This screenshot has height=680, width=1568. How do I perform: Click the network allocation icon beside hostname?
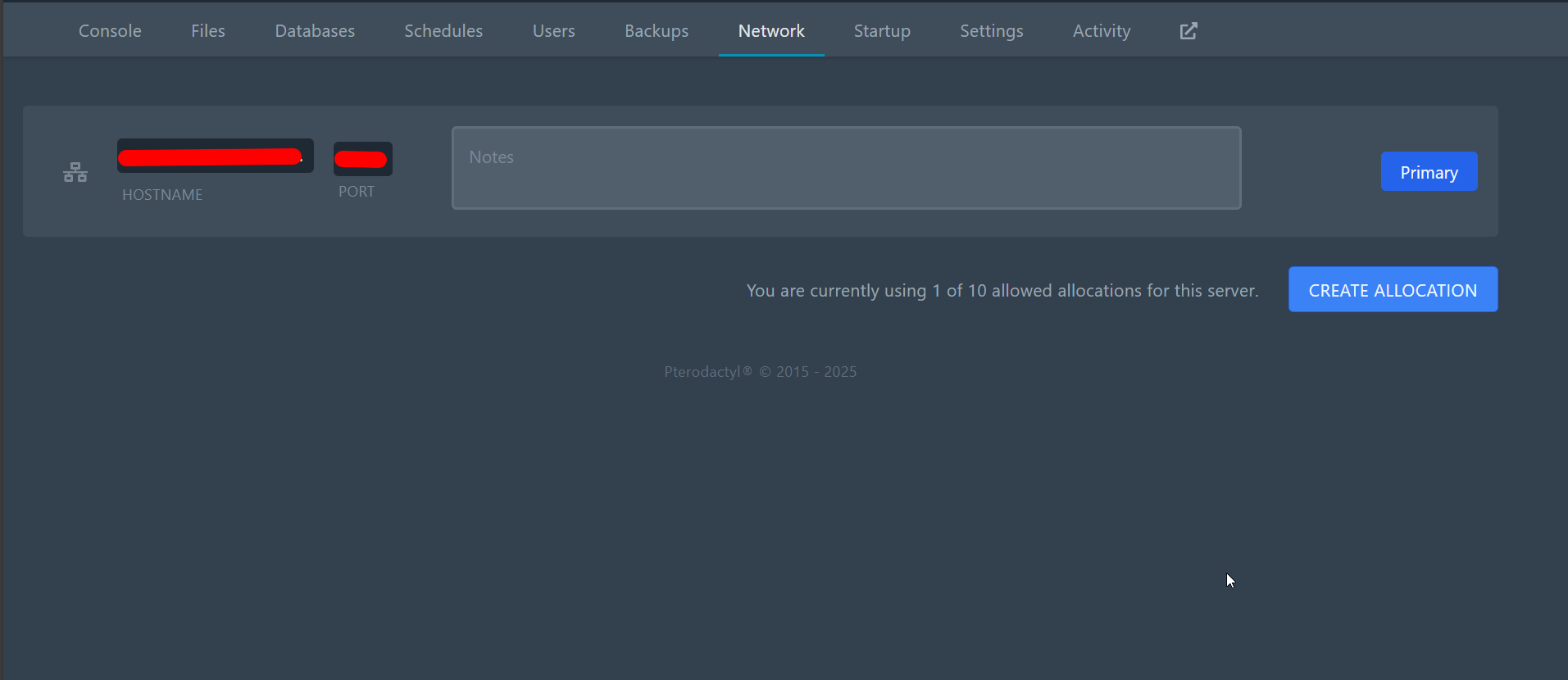75,172
